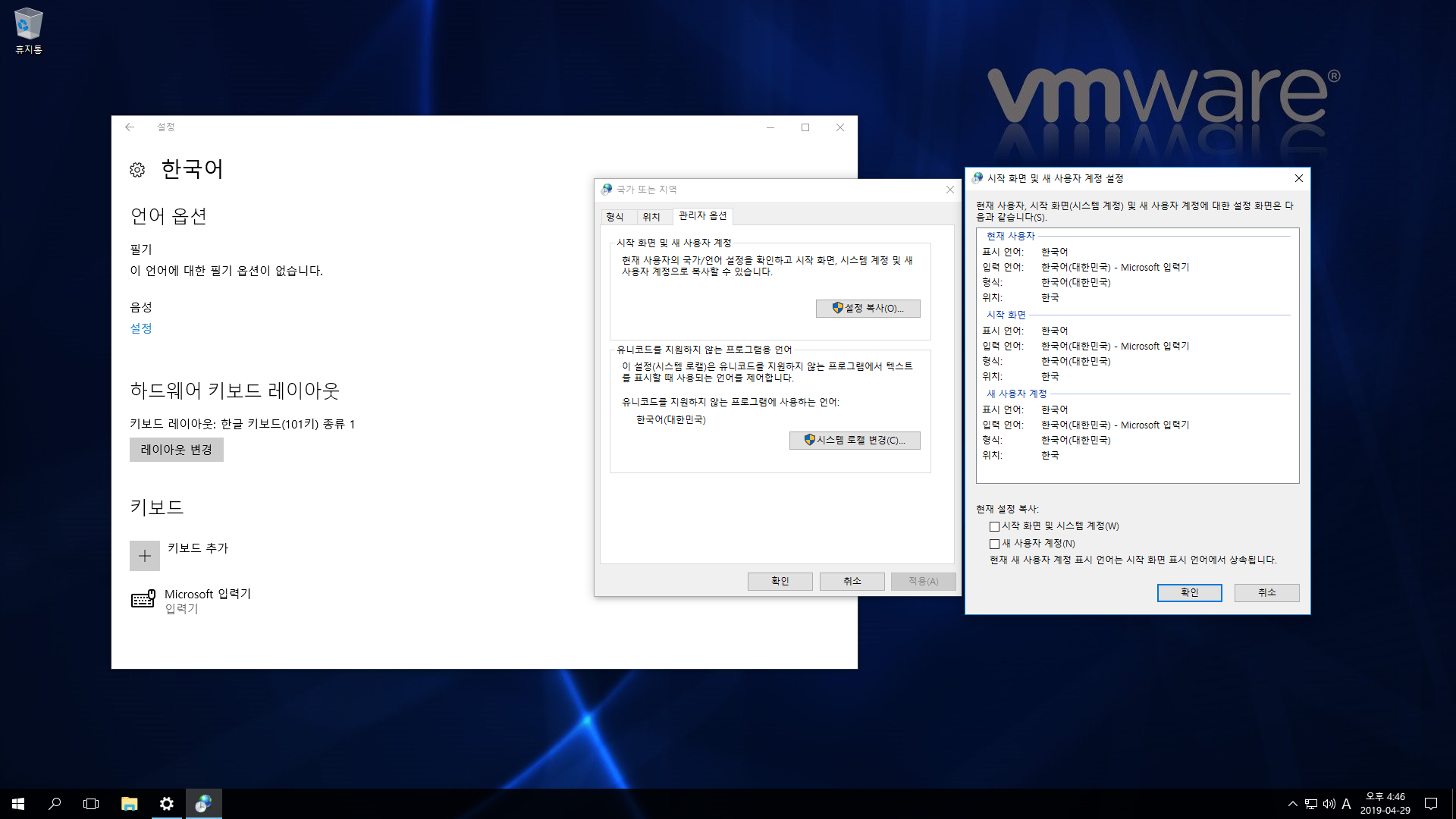The width and height of the screenshot is (1456, 819).
Task: Open Task View from the taskbar
Action: point(91,804)
